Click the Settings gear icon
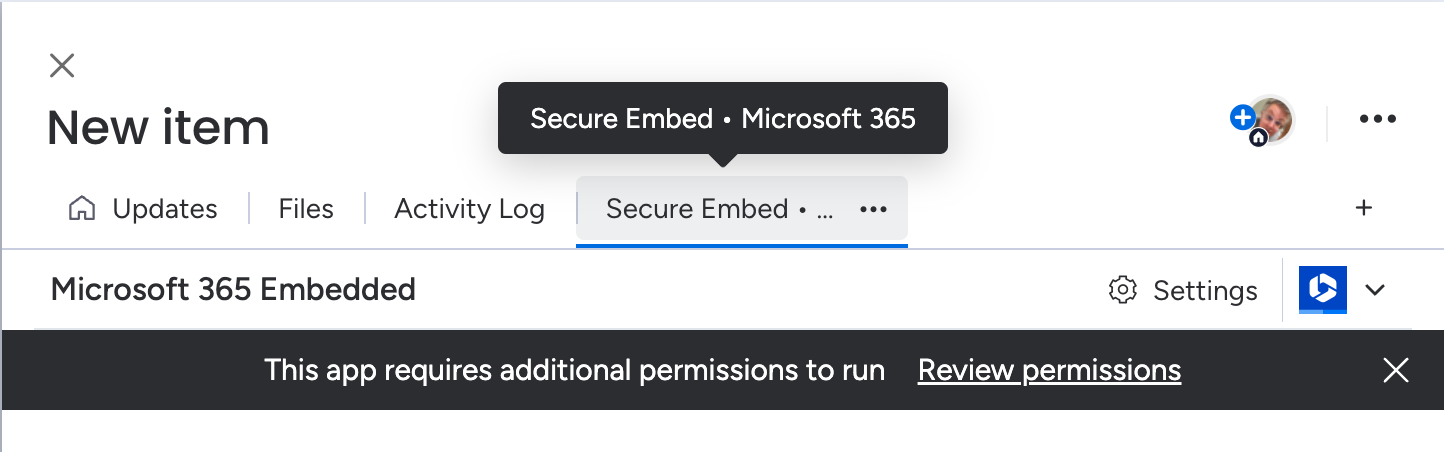The image size is (1444, 452). tap(1123, 290)
